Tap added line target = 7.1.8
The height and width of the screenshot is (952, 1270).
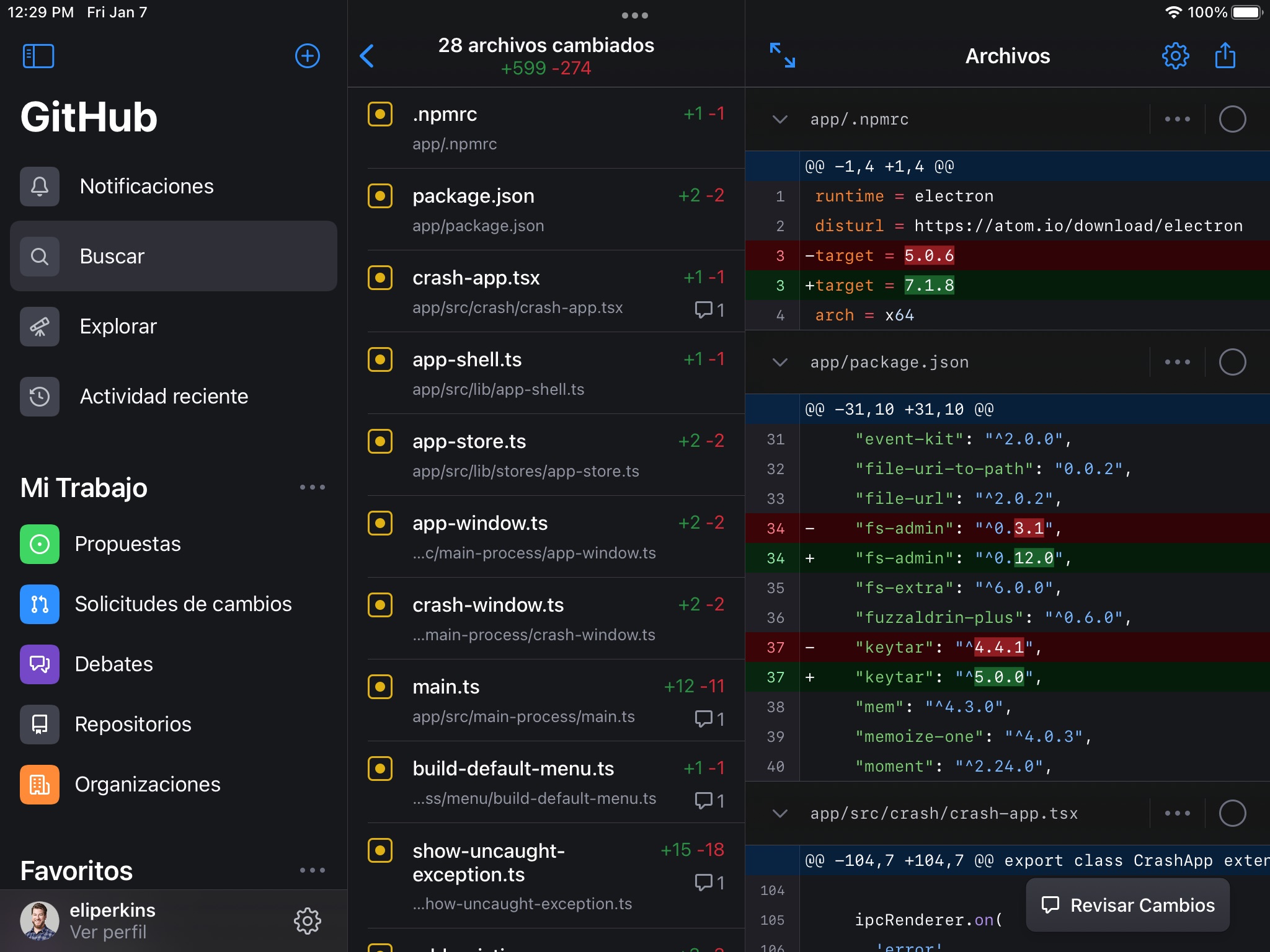click(x=1007, y=285)
